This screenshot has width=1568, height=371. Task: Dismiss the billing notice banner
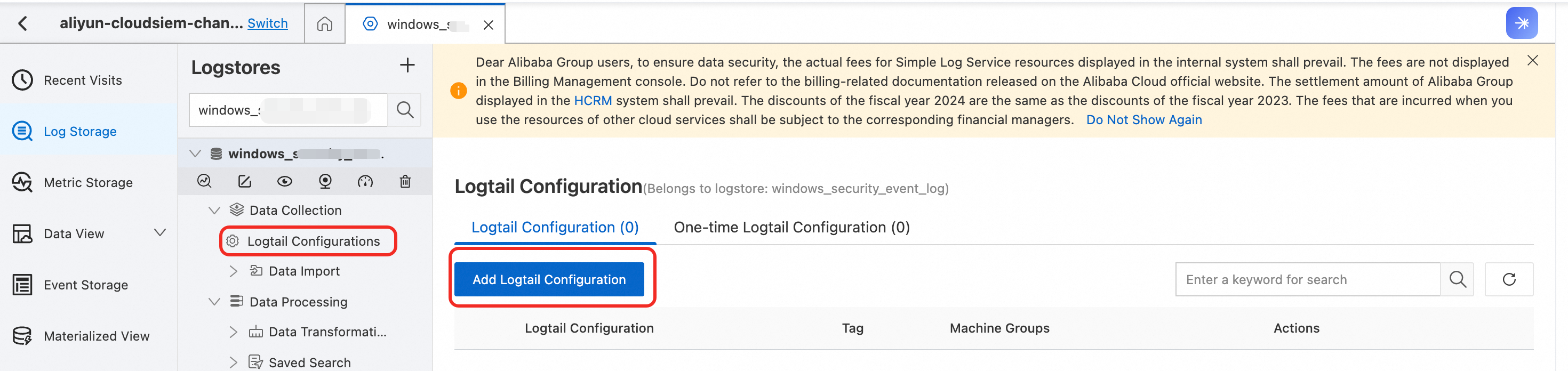pyautogui.click(x=1533, y=60)
